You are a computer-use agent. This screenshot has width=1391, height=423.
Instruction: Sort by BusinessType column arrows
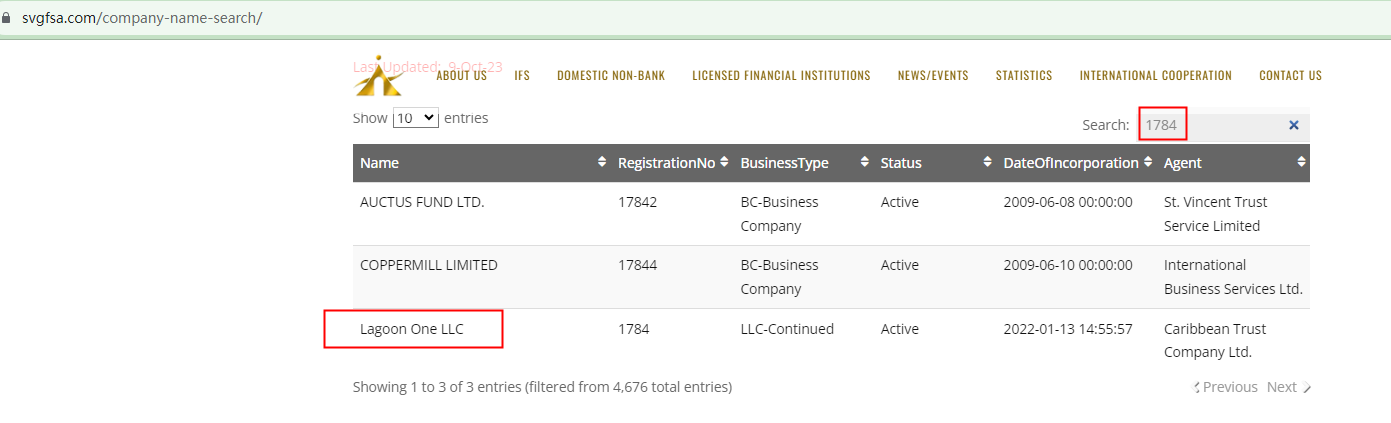click(864, 162)
